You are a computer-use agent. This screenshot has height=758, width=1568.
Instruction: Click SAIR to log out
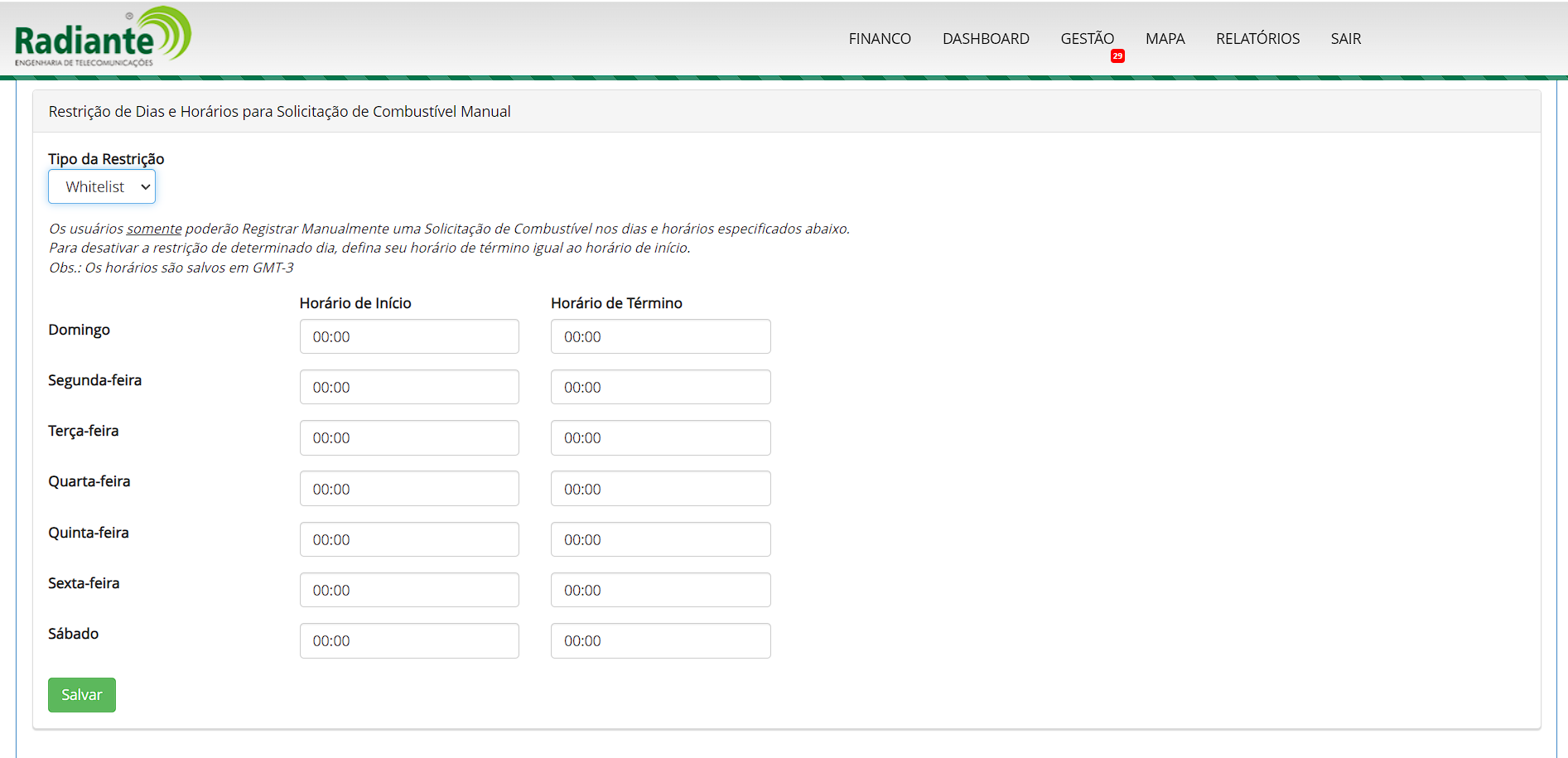tap(1345, 39)
